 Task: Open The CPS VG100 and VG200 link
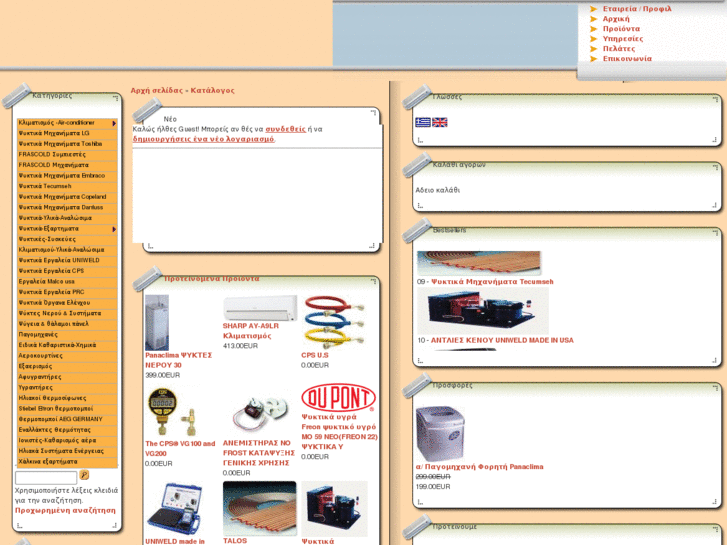pos(180,449)
